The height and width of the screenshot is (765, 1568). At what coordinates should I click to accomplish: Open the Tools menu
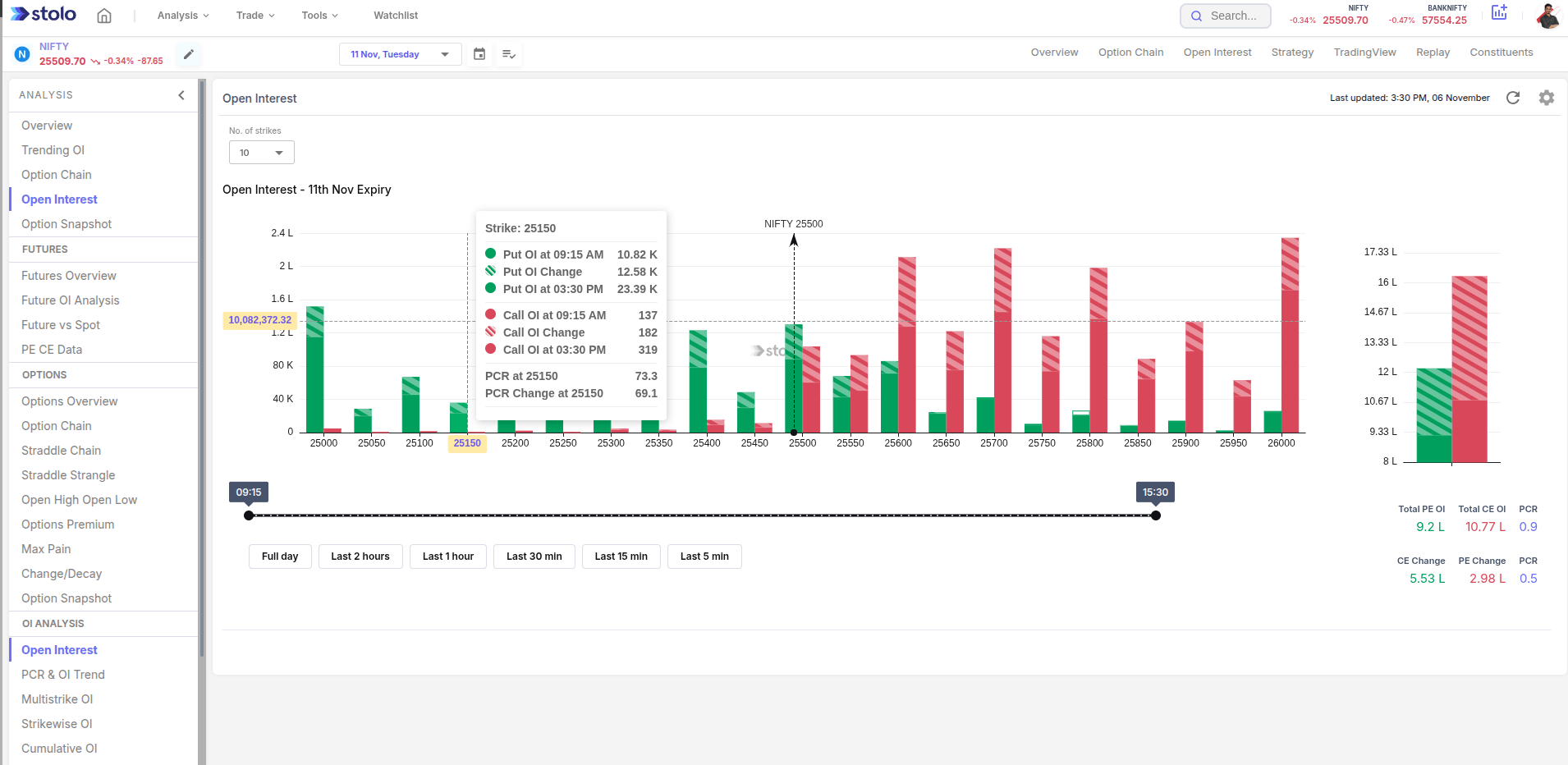[x=319, y=16]
